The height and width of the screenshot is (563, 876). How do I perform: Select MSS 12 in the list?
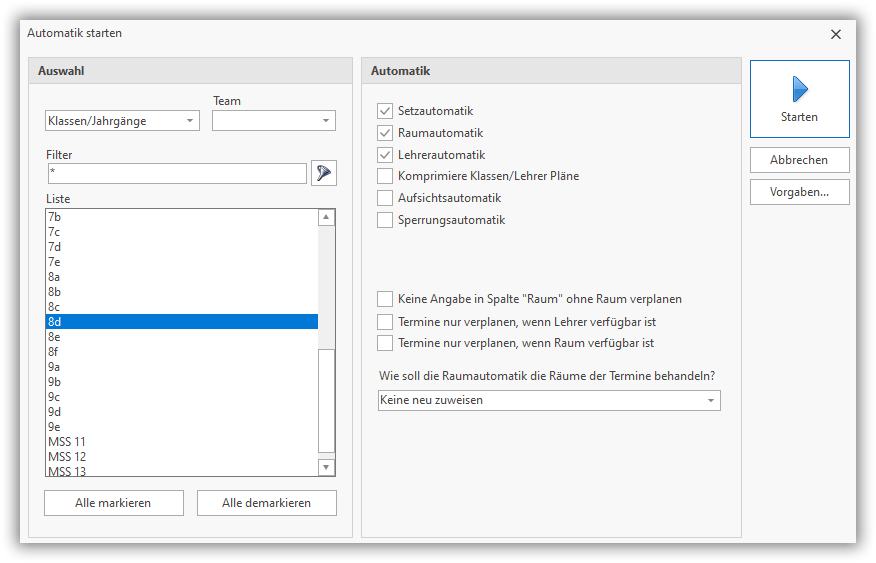(x=182, y=457)
